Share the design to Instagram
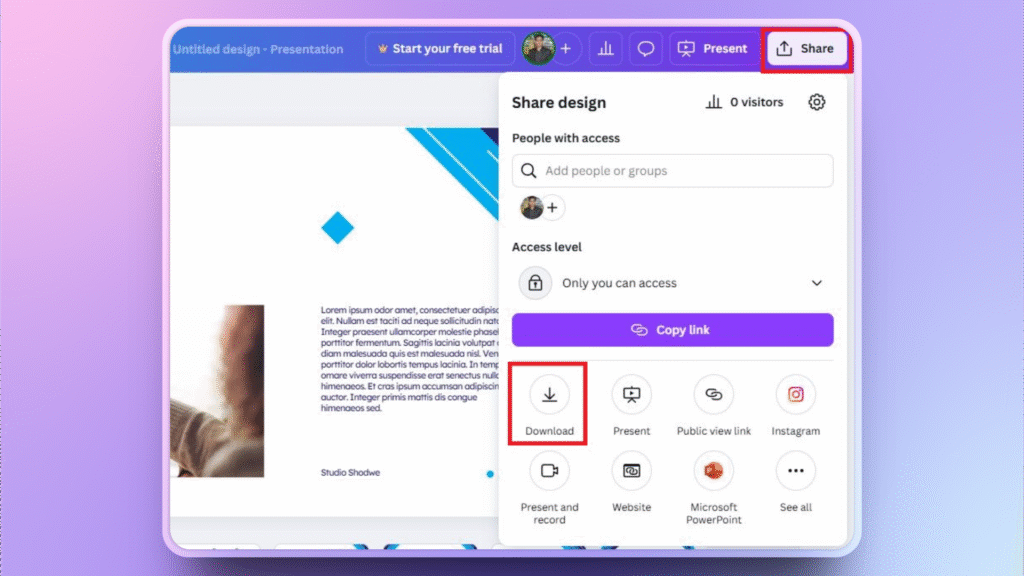This screenshot has height=576, width=1024. (x=795, y=395)
